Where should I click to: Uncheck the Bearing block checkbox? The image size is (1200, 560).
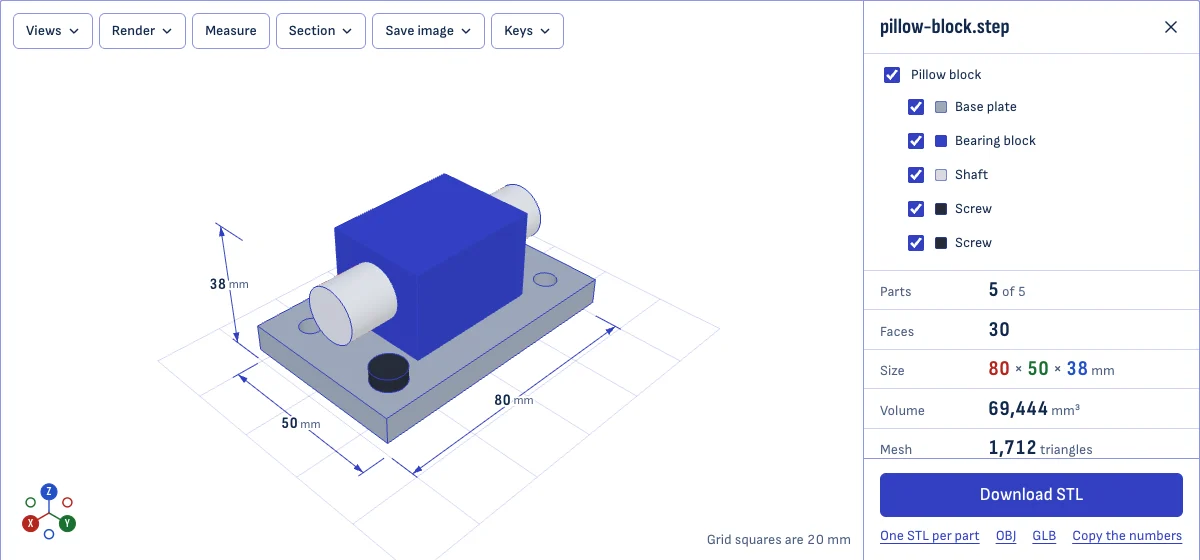tap(916, 141)
